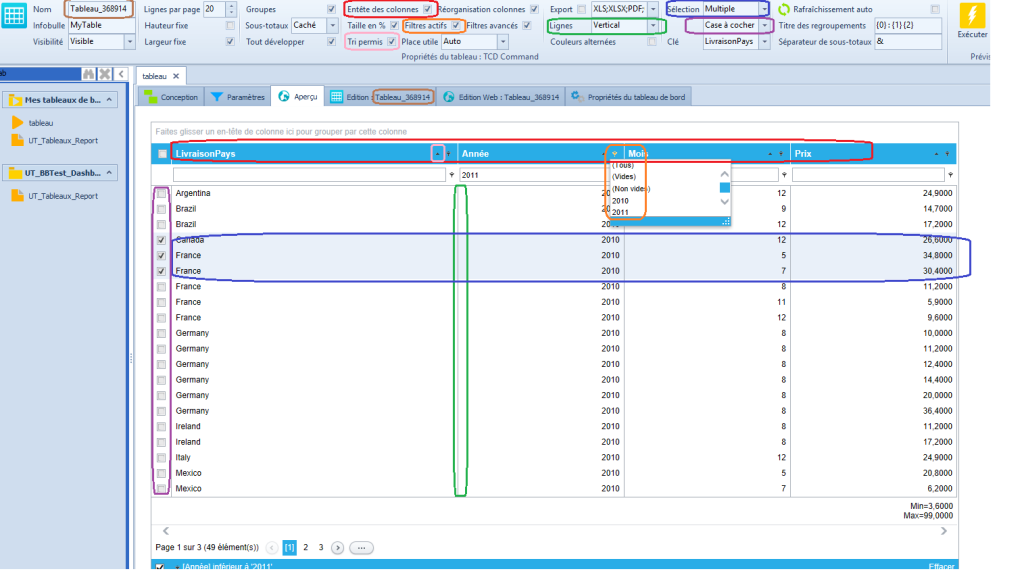Go to page 2 of the grid

pos(306,547)
